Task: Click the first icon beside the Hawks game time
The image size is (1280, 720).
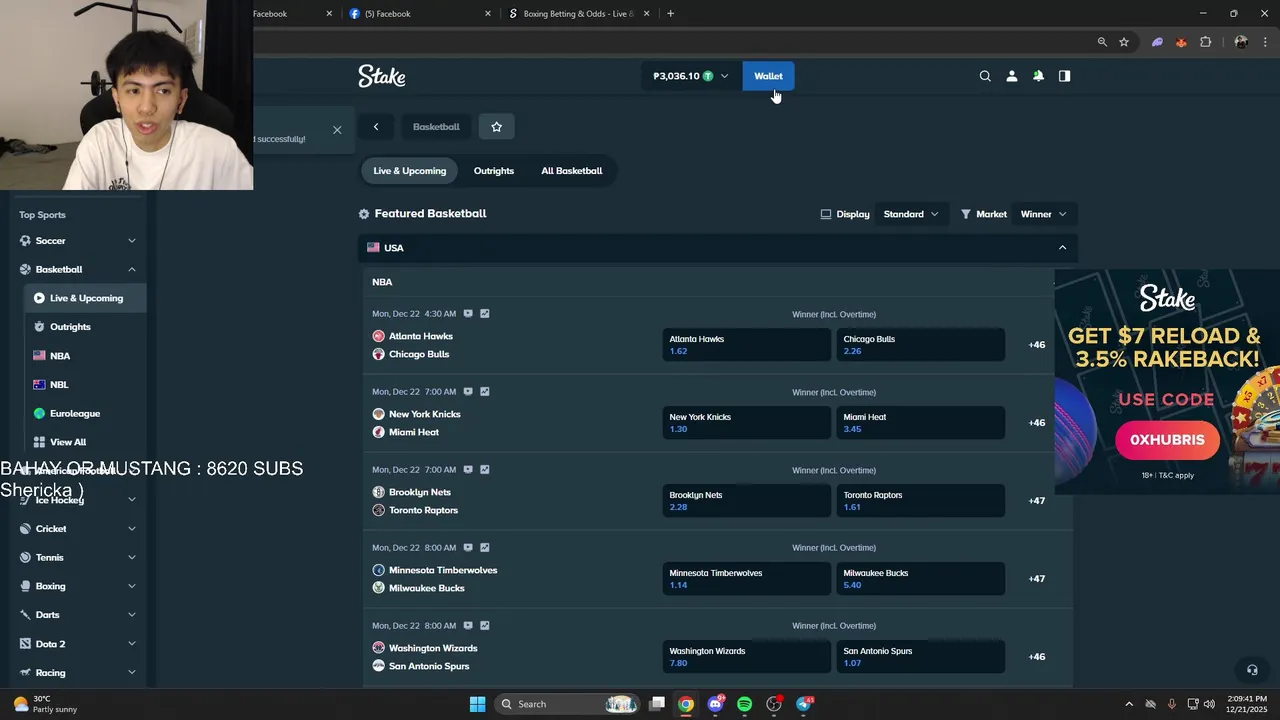Action: click(468, 314)
